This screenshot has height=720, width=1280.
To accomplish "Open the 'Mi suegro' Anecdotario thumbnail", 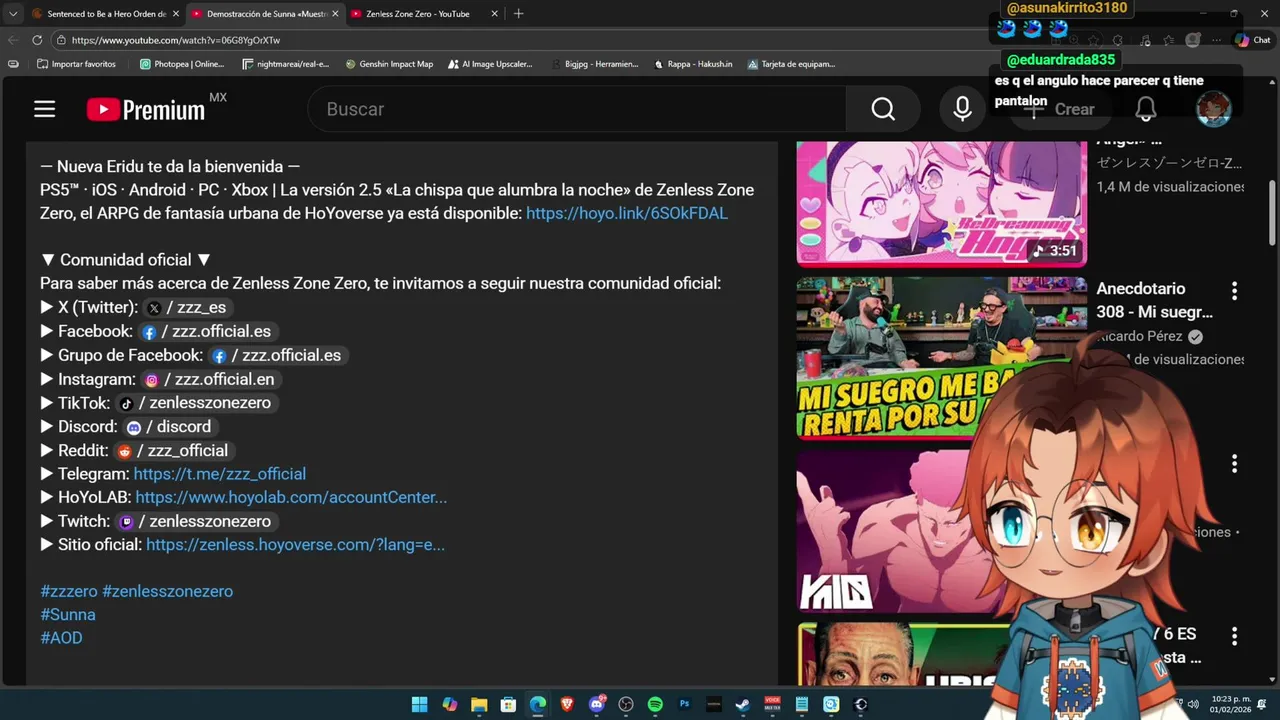I will tap(941, 358).
